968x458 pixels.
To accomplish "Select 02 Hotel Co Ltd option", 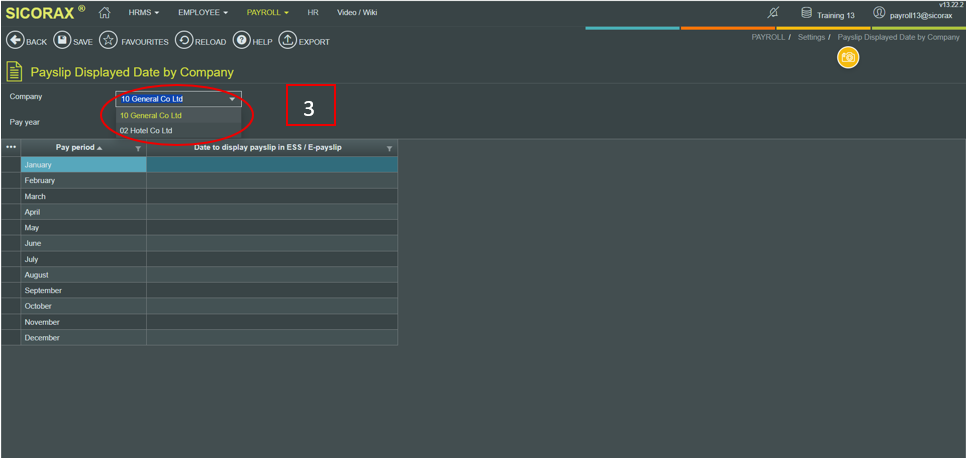I will 146,131.
